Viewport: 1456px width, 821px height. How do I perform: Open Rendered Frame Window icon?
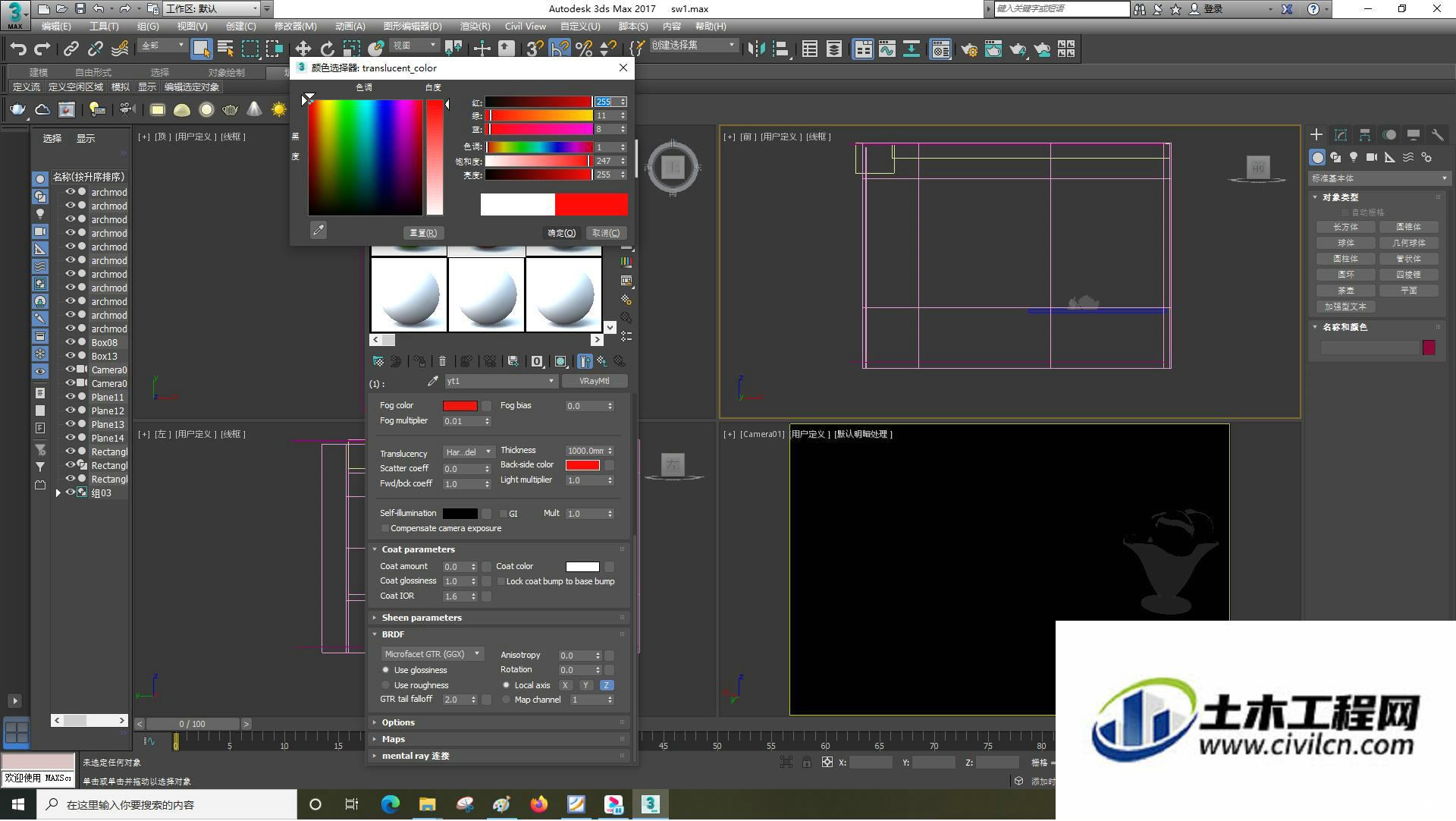tap(993, 49)
